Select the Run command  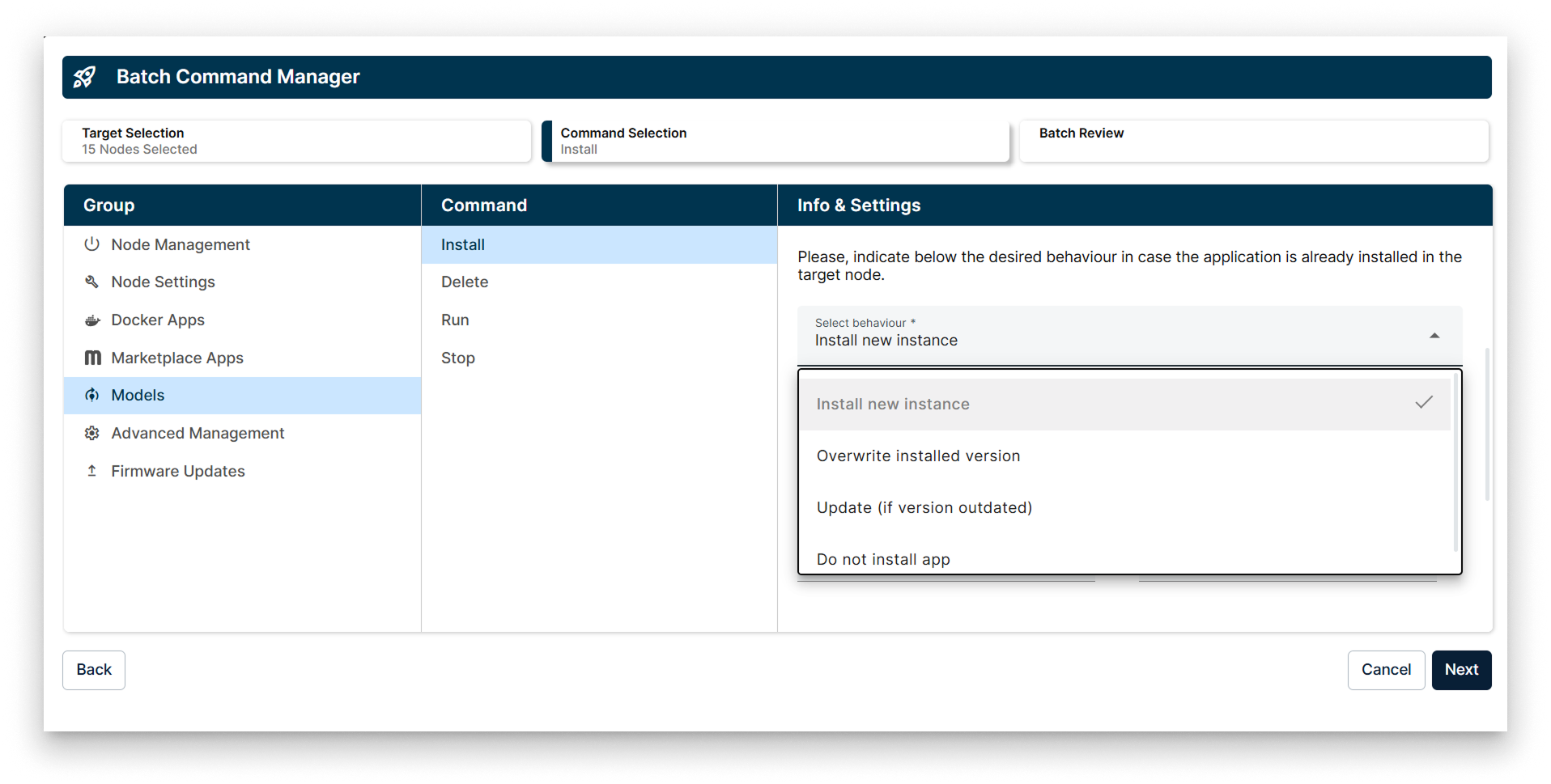[x=455, y=320]
